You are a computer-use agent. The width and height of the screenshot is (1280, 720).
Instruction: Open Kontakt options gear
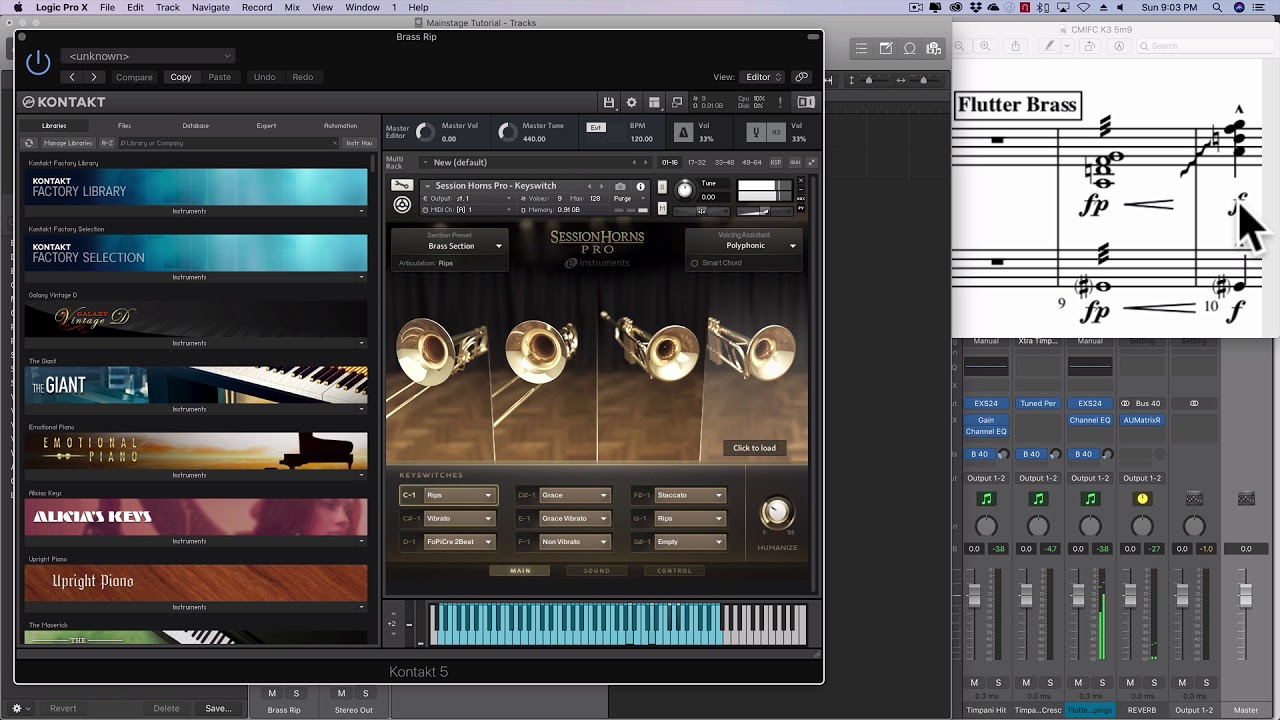point(631,102)
